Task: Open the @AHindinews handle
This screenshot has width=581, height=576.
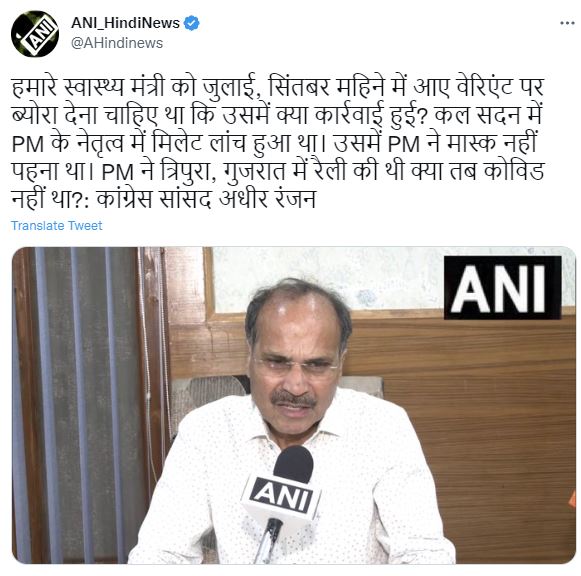Action: tap(117, 43)
